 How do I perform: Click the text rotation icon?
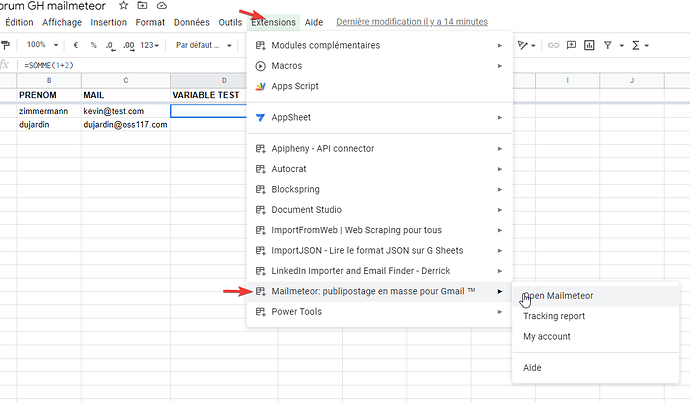(522, 45)
